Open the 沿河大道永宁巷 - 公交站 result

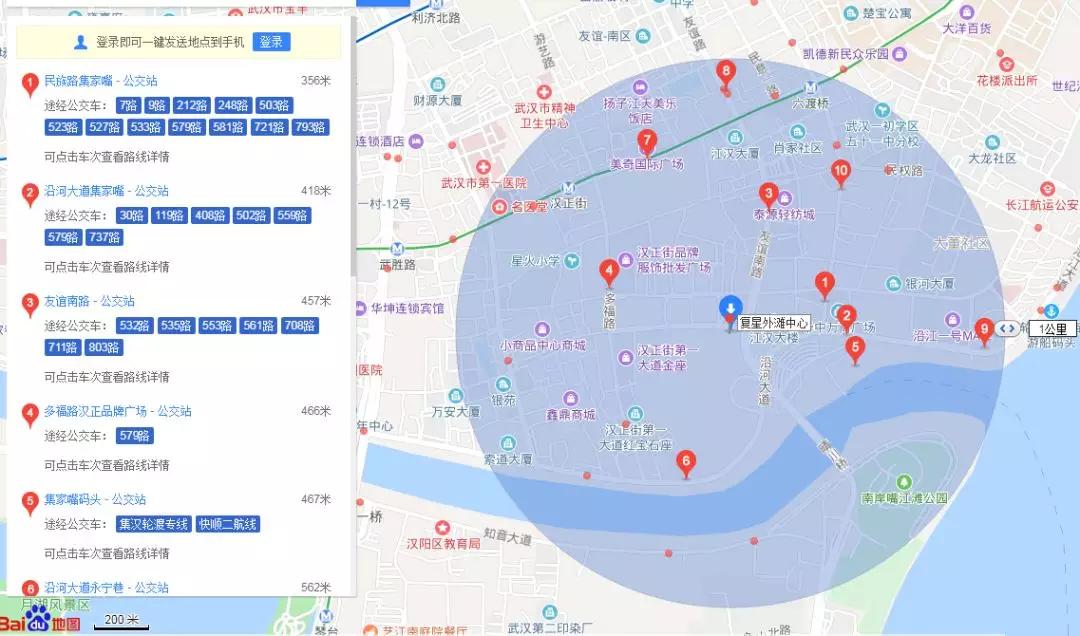pos(107,588)
